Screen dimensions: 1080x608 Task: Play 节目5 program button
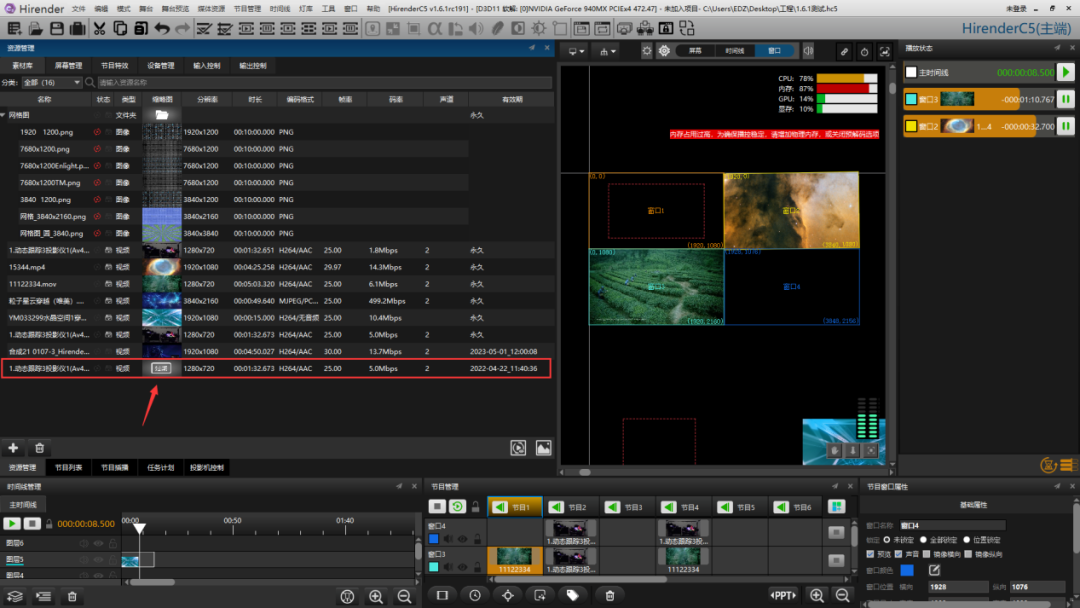(725, 507)
